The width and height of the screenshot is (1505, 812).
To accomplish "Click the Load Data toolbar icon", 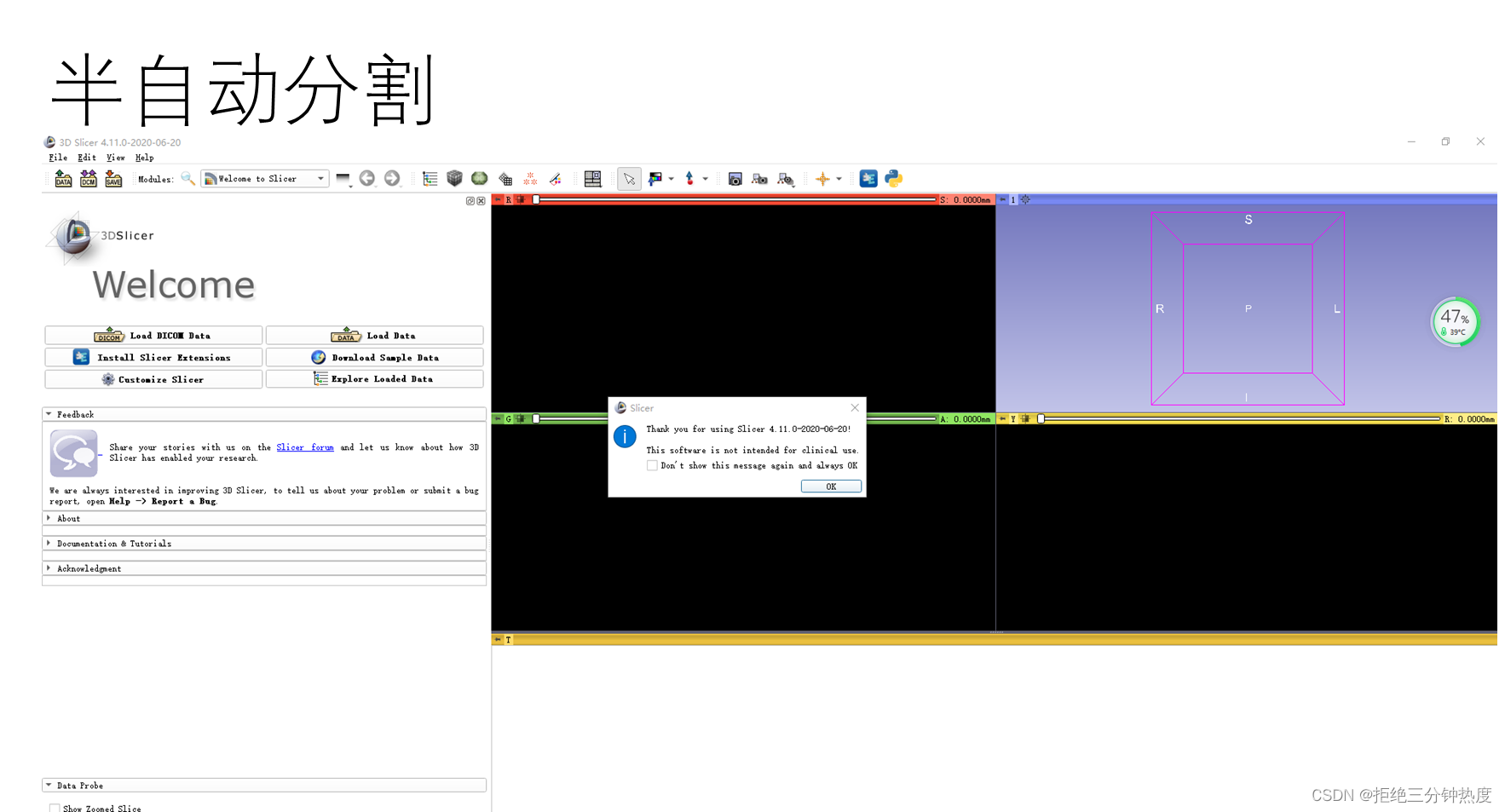I will tap(63, 179).
